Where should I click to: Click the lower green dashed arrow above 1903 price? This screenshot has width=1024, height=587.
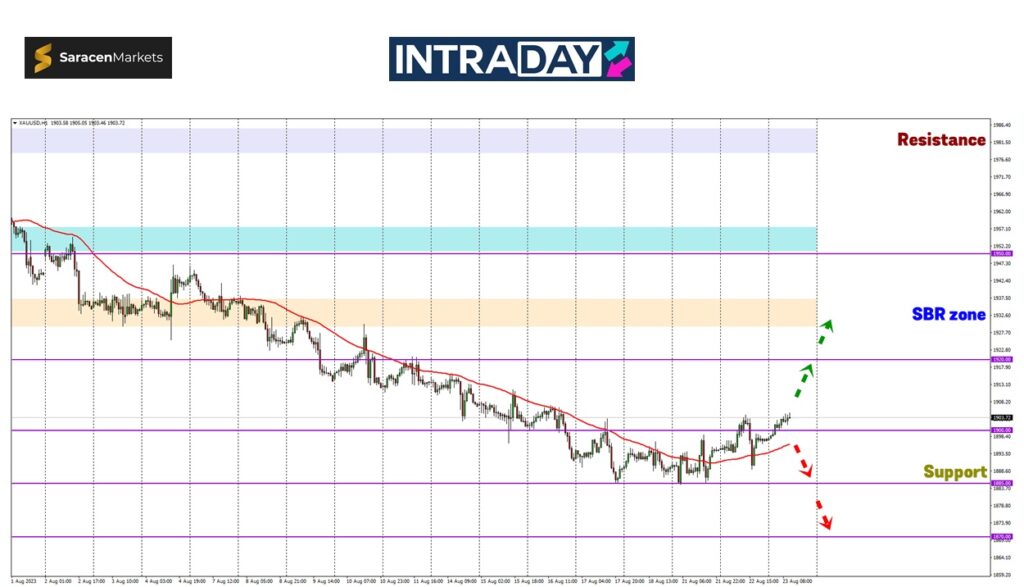coord(803,381)
